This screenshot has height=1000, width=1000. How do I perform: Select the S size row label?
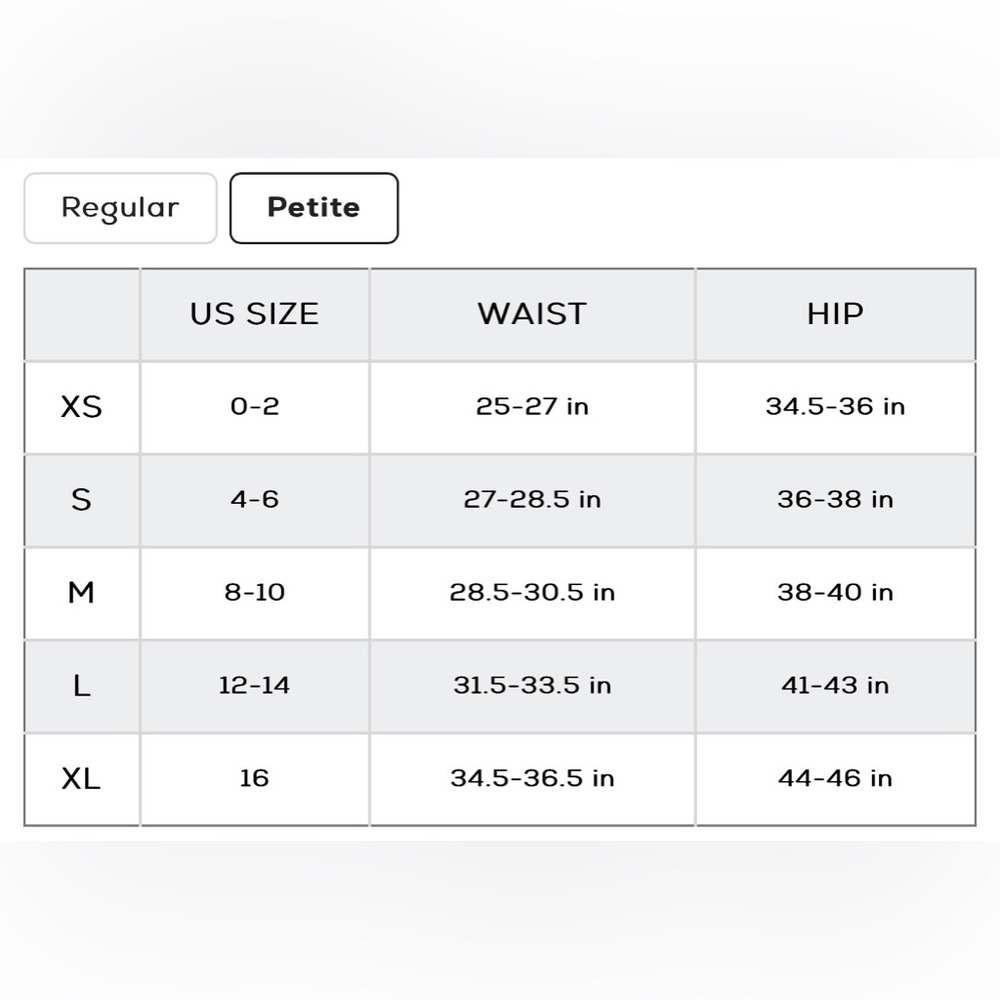(82, 500)
